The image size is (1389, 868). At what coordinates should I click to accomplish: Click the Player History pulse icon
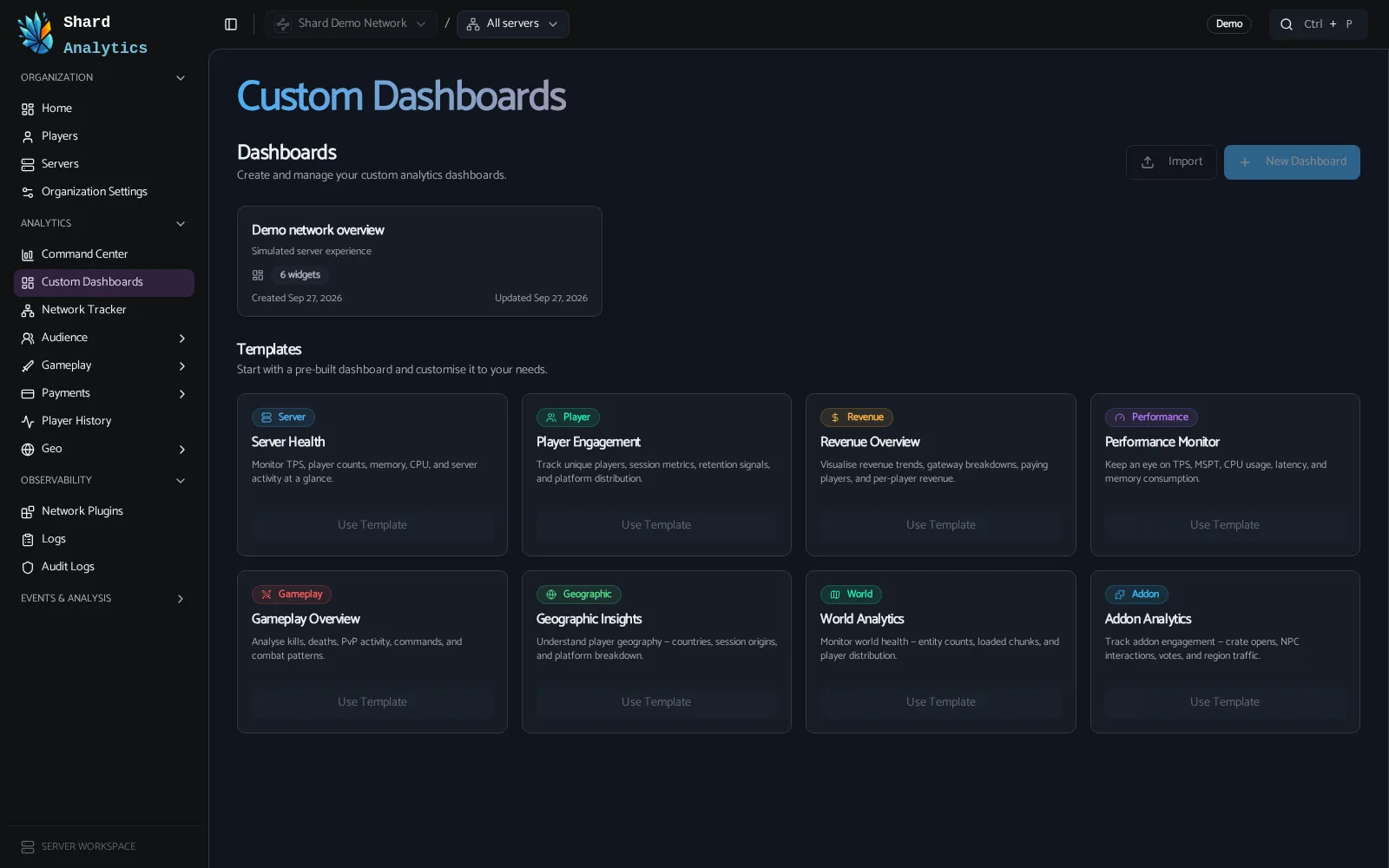[28, 421]
